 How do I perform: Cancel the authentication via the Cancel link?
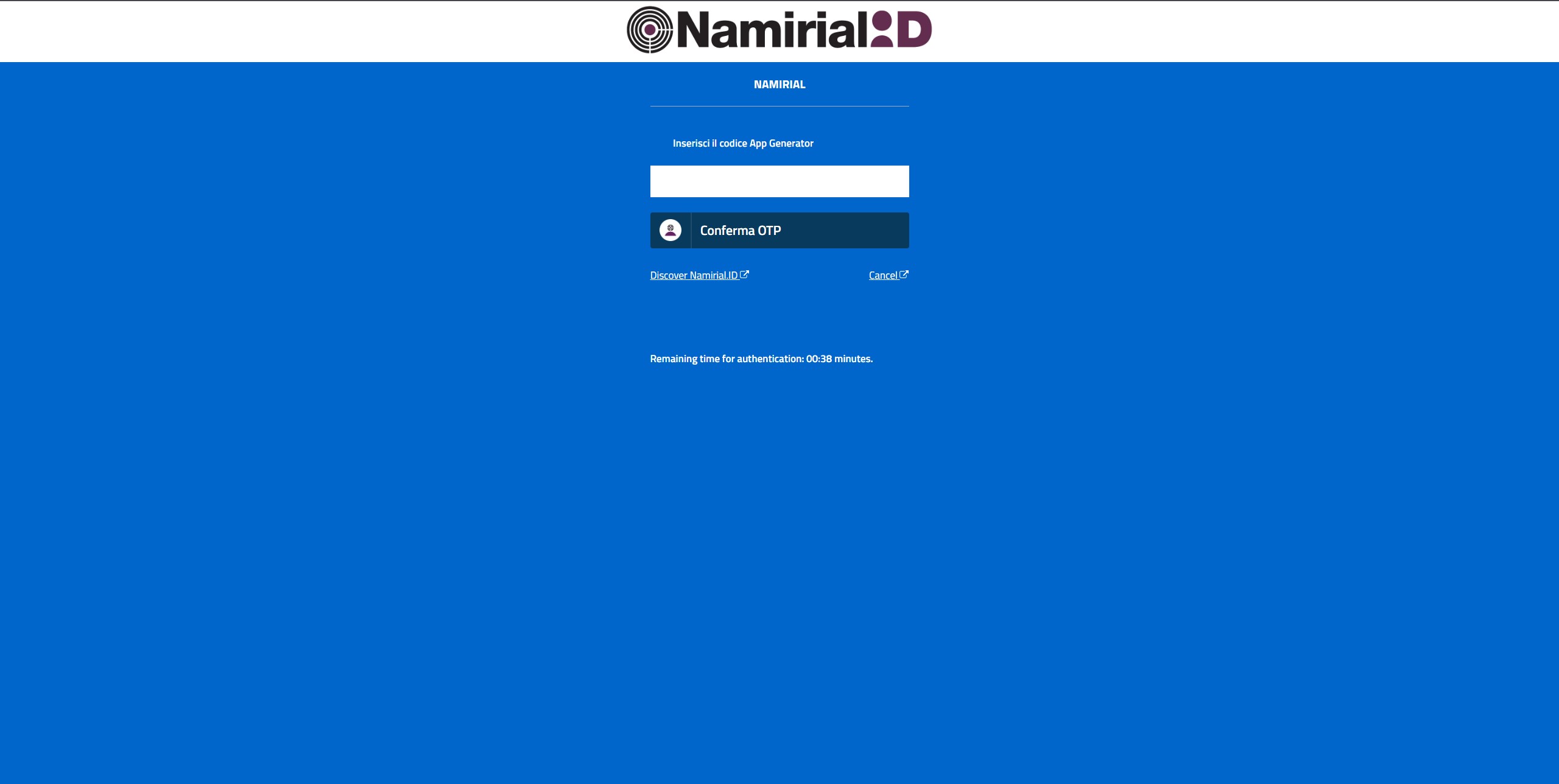889,275
